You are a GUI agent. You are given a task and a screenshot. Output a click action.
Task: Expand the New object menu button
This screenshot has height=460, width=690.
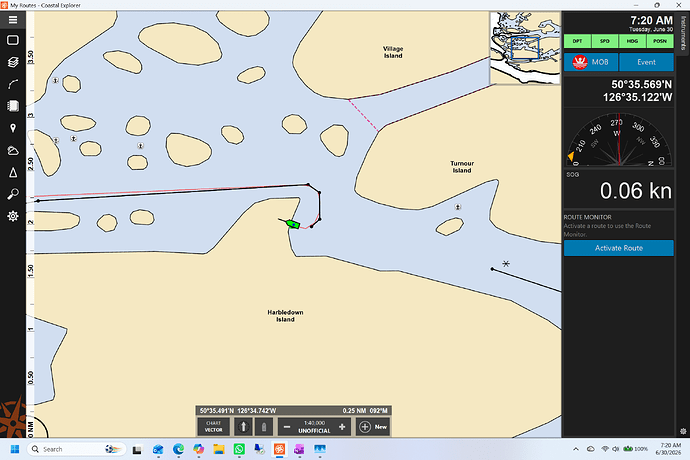pos(373,427)
